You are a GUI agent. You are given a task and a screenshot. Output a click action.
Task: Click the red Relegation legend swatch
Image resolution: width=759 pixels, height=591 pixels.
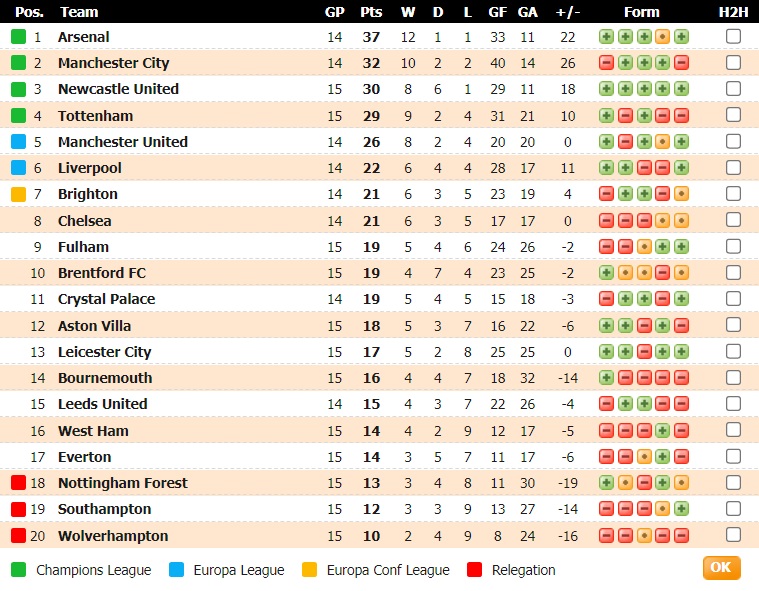(474, 570)
